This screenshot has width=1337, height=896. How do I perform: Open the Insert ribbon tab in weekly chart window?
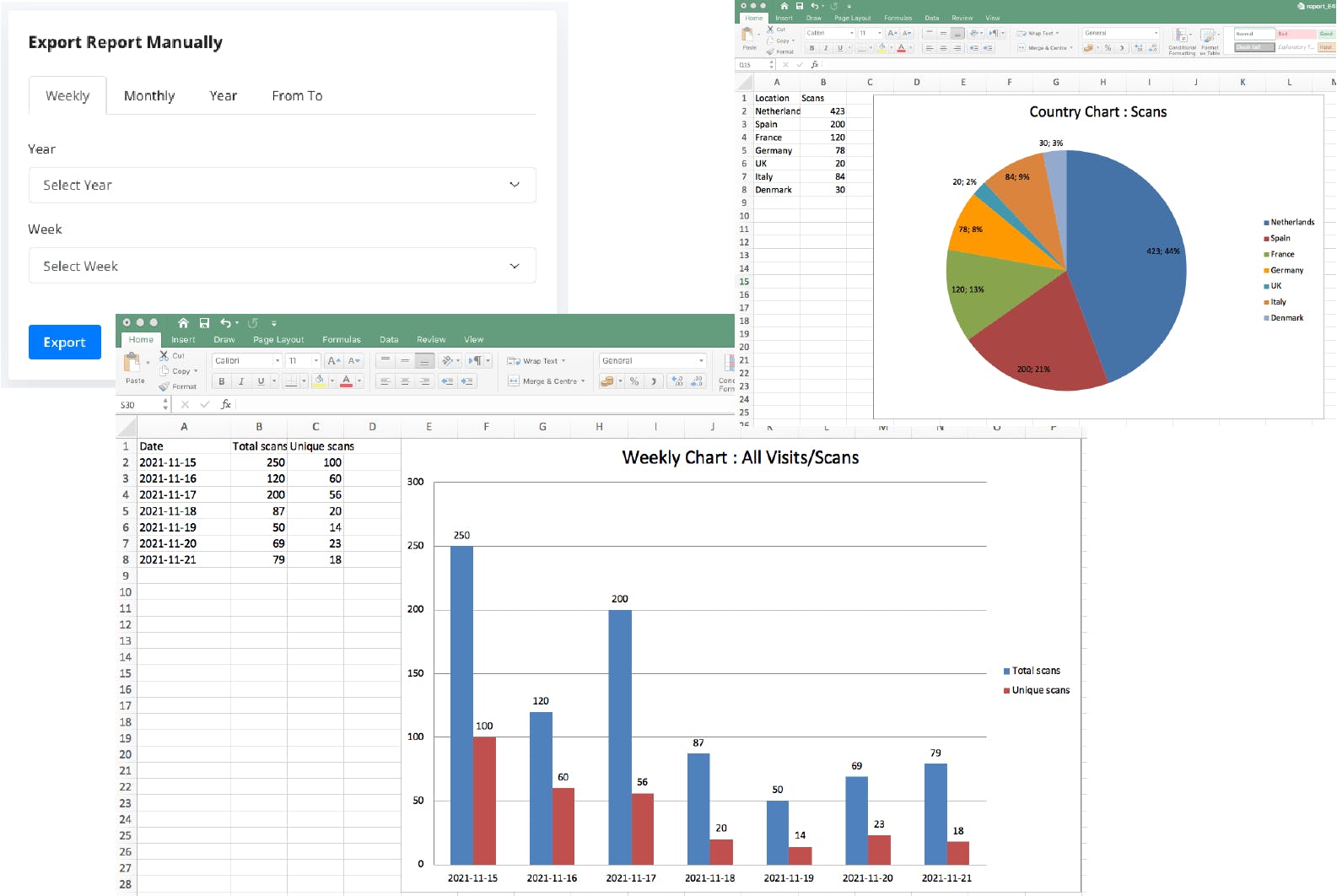pyautogui.click(x=183, y=340)
